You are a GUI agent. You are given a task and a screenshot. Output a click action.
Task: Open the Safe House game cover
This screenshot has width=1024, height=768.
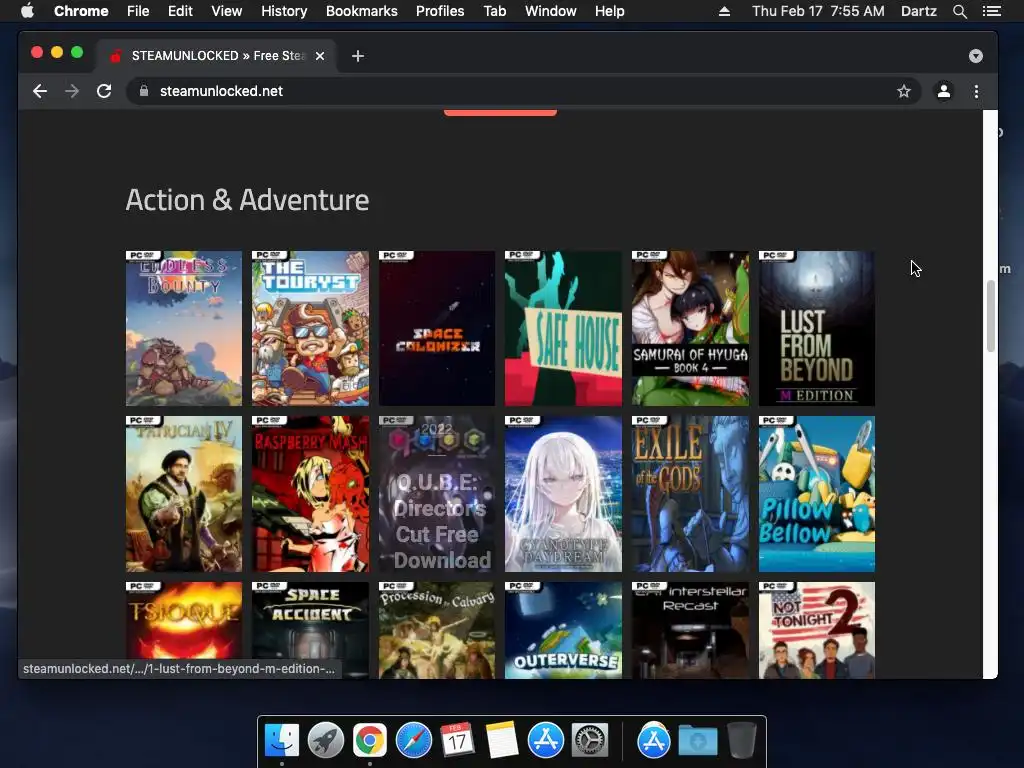click(x=563, y=328)
